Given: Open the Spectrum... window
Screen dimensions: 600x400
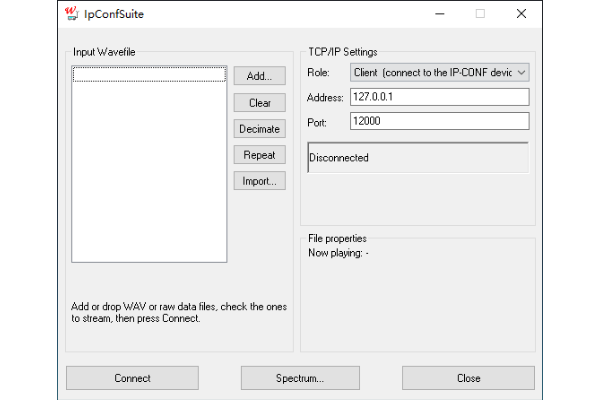Looking at the screenshot, I should pyautogui.click(x=300, y=378).
